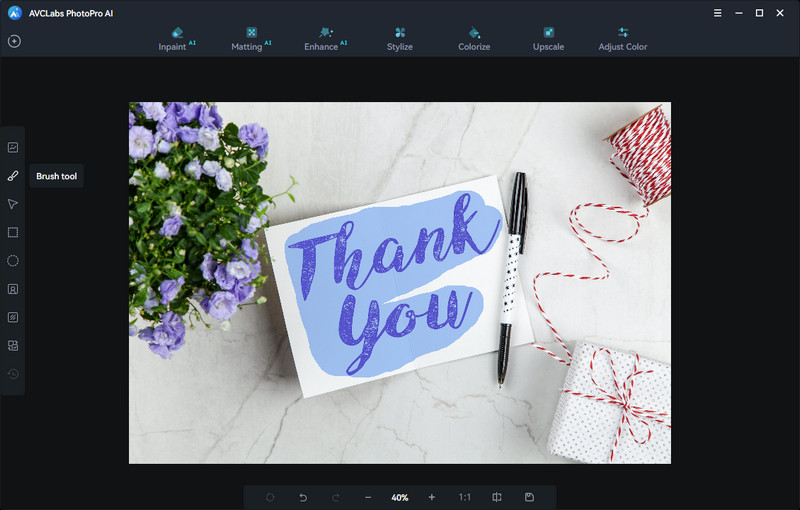The image size is (800, 510).
Task: Save the image with the disk icon
Action: [529, 497]
